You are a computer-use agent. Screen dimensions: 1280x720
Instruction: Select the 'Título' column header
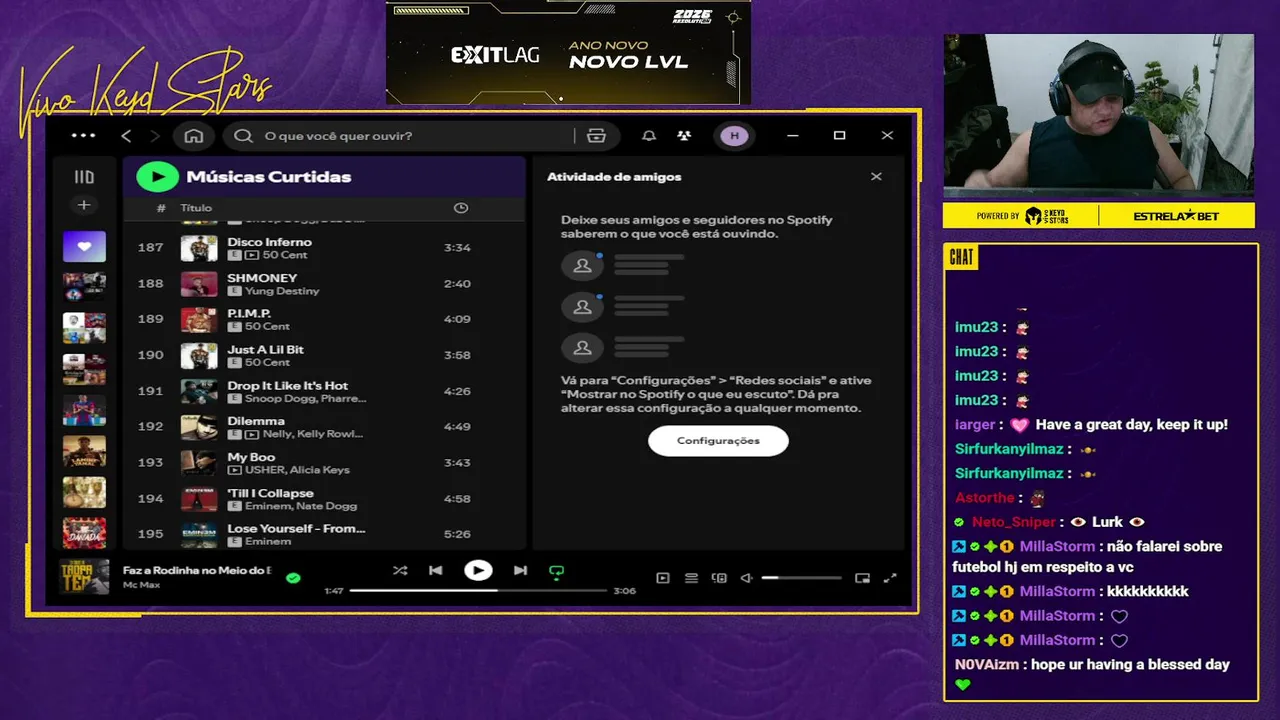pos(196,208)
